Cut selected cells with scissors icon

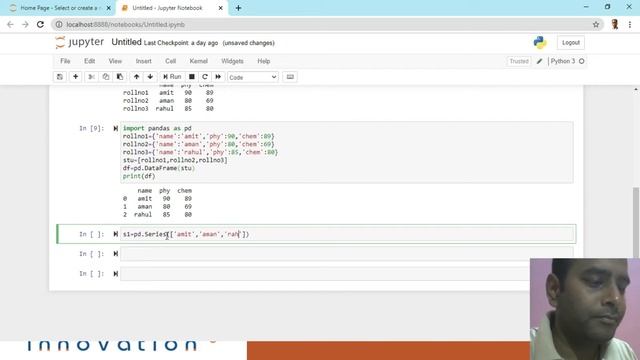pyautogui.click(x=91, y=77)
